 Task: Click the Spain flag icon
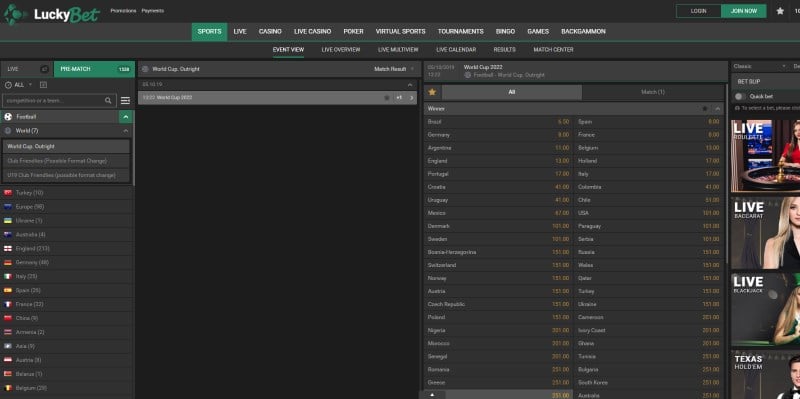tap(8, 290)
